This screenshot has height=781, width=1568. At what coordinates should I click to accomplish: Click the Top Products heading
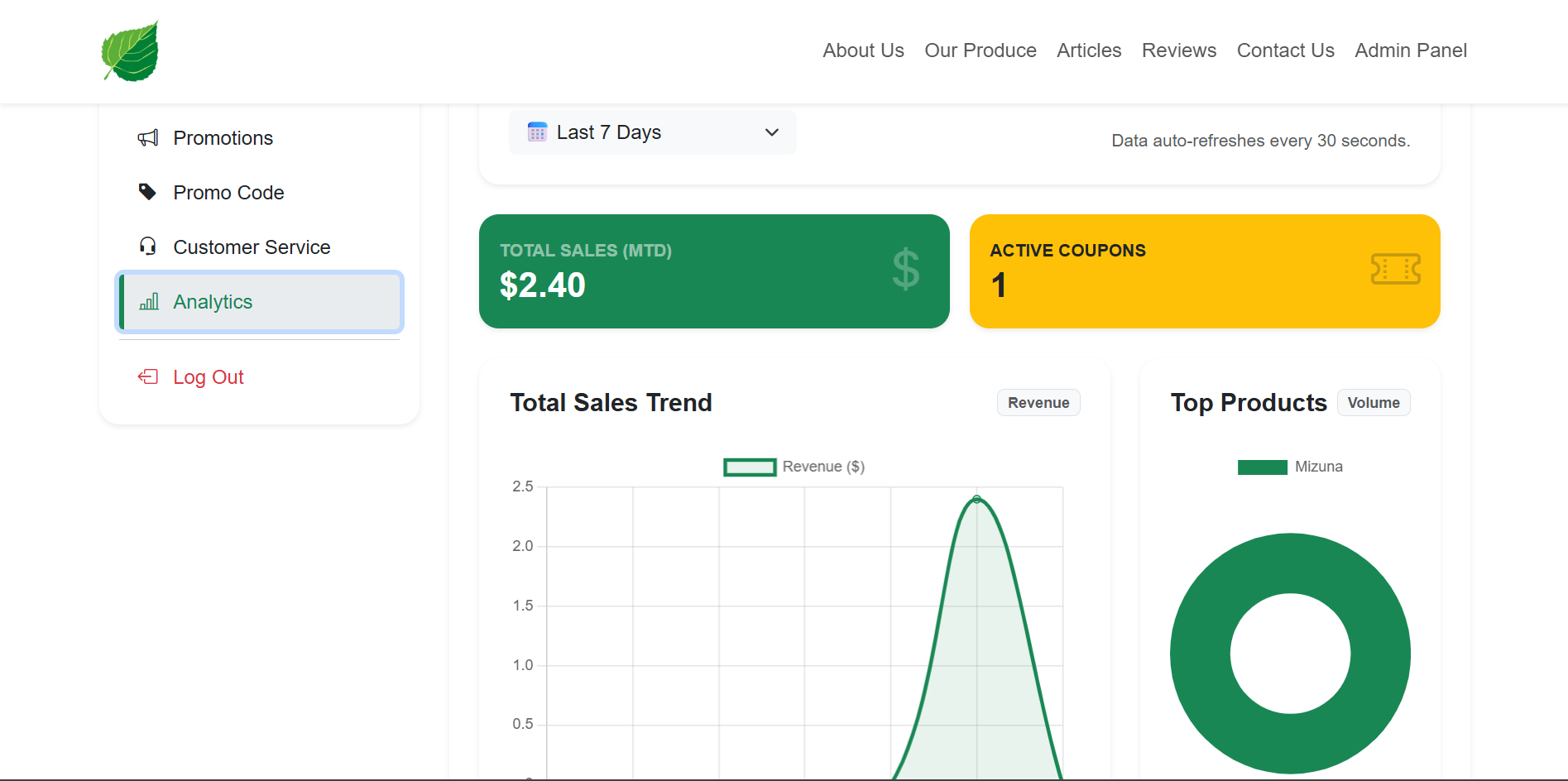[x=1249, y=403]
